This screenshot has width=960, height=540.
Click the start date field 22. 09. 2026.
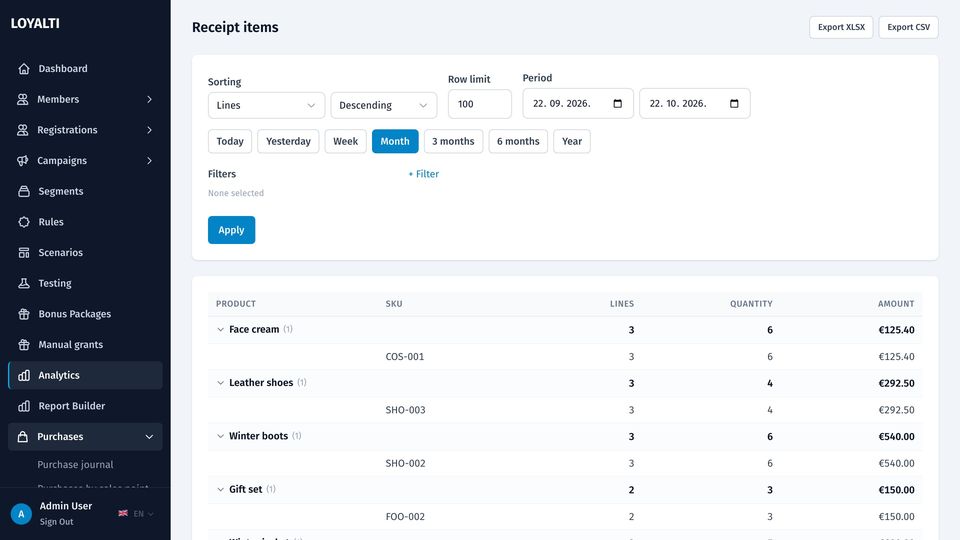(578, 103)
